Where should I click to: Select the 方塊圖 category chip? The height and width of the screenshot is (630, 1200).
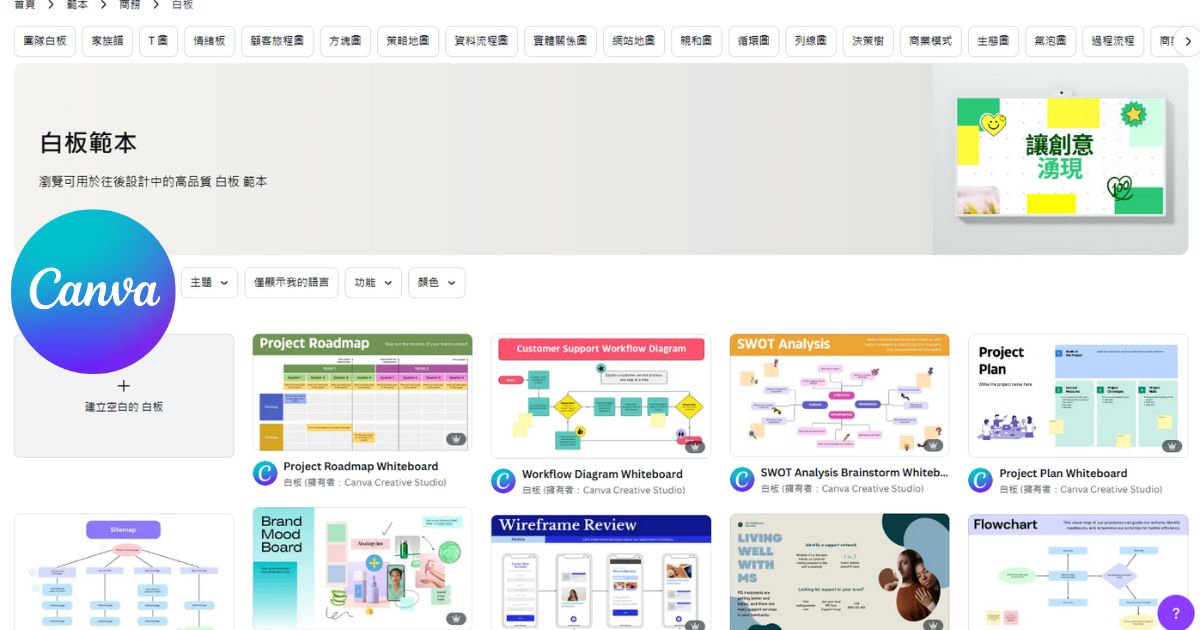click(x=345, y=42)
